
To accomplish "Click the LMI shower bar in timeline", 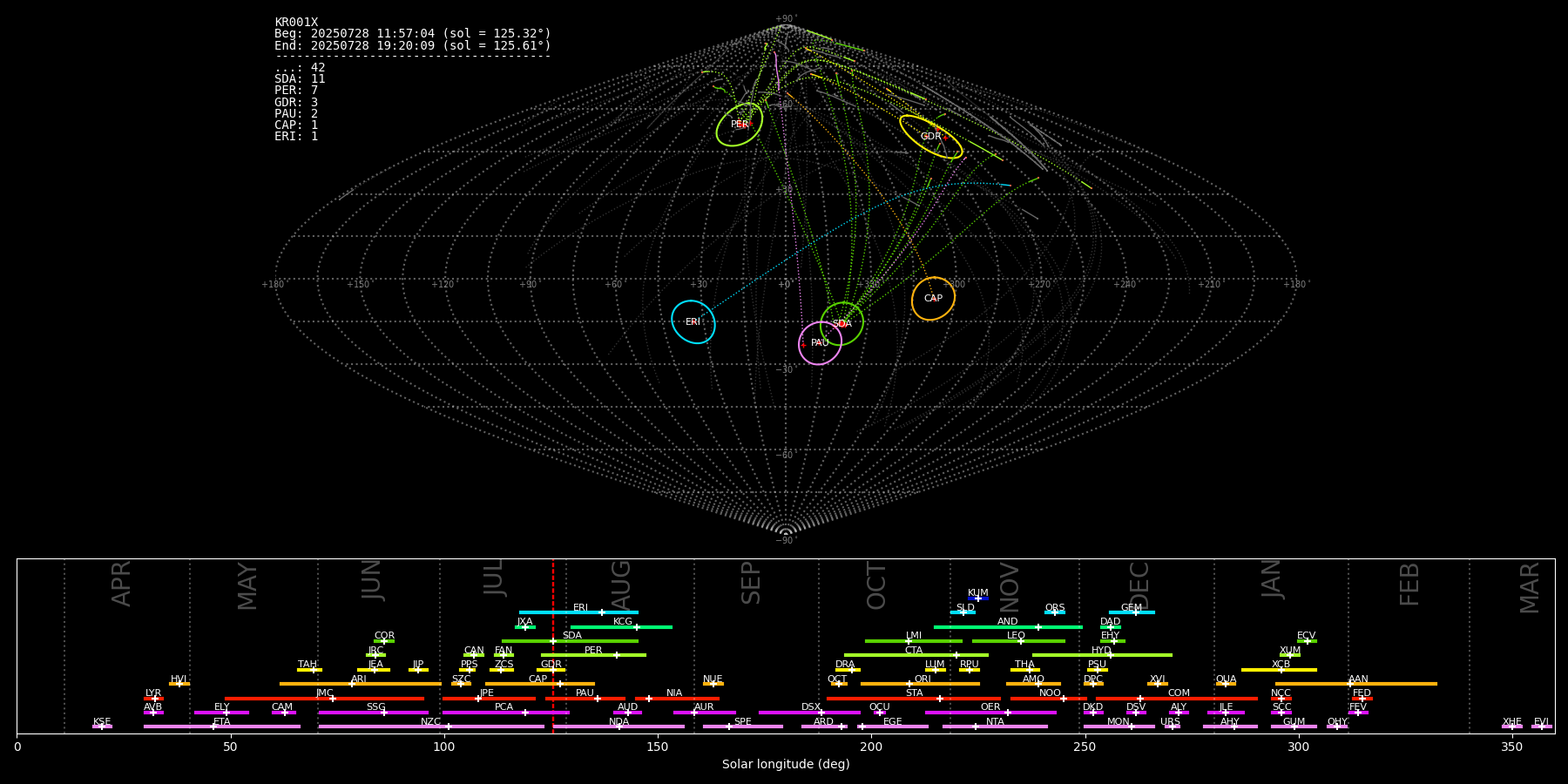I will pos(914,641).
